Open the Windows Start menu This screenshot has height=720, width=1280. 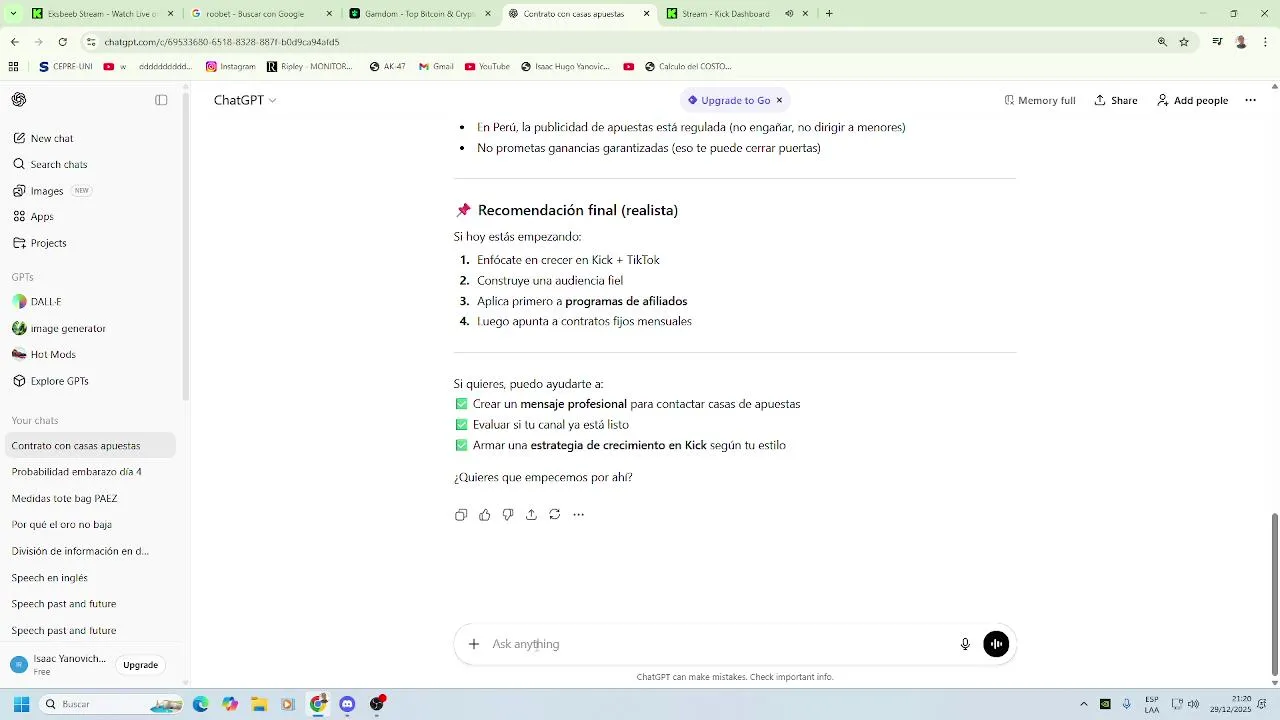coord(21,704)
